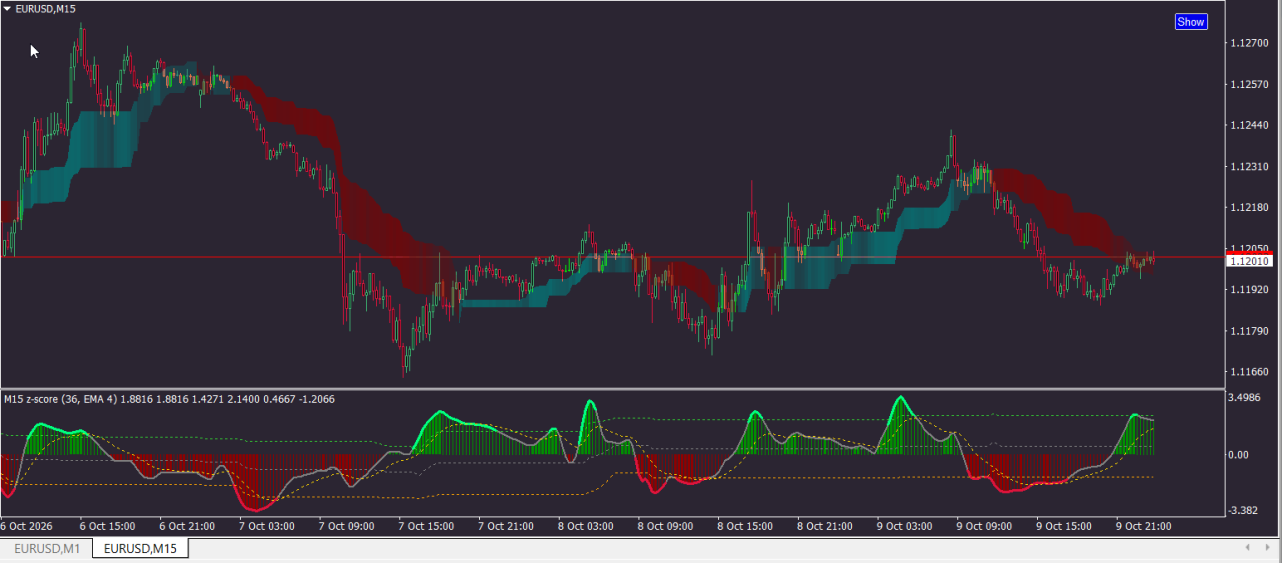Open the EURUSD,M15 chart title dropdown arrow
Image resolution: width=1282 pixels, height=563 pixels.
click(x=8, y=8)
